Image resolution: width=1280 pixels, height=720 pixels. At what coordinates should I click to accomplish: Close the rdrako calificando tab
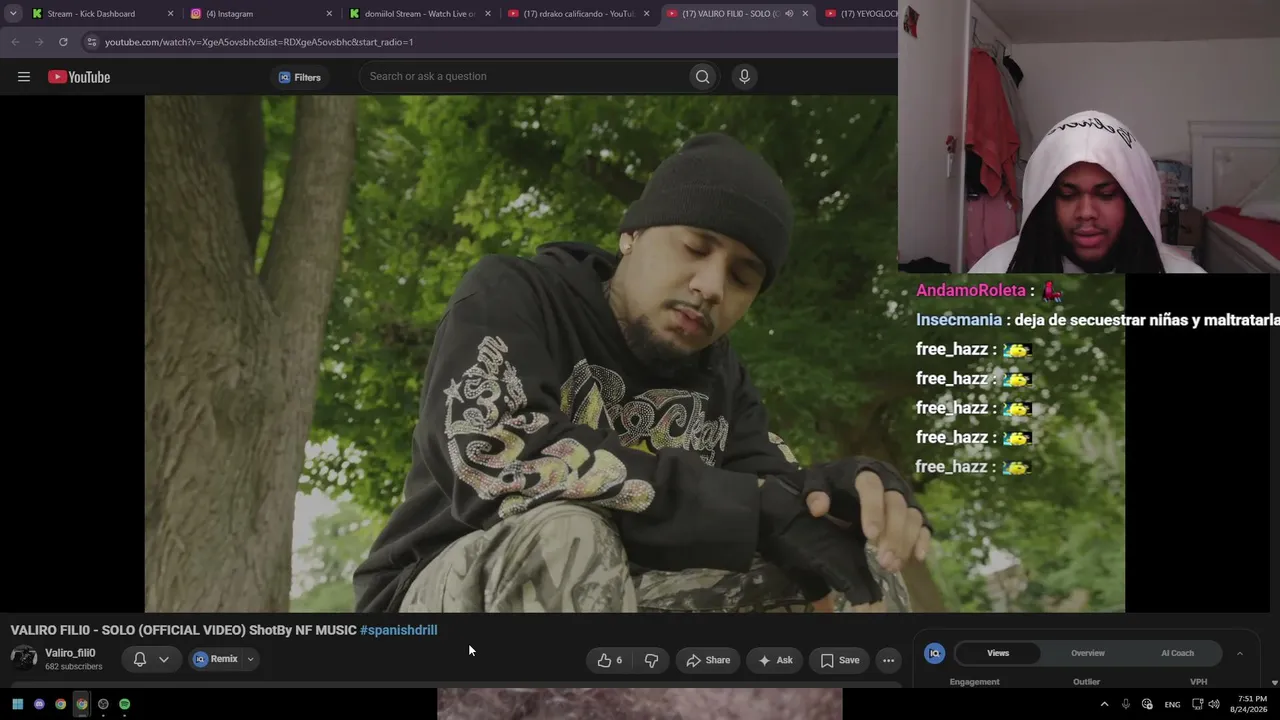(x=646, y=14)
